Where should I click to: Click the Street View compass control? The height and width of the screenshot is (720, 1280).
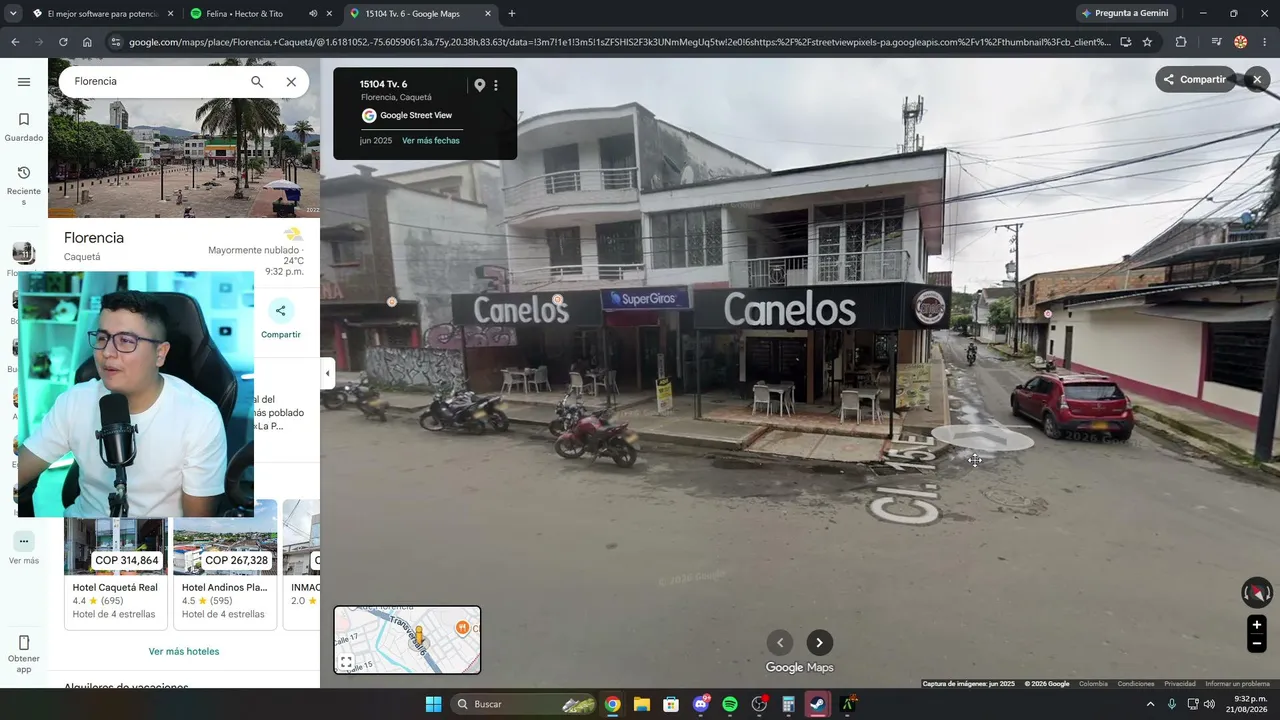(1257, 593)
